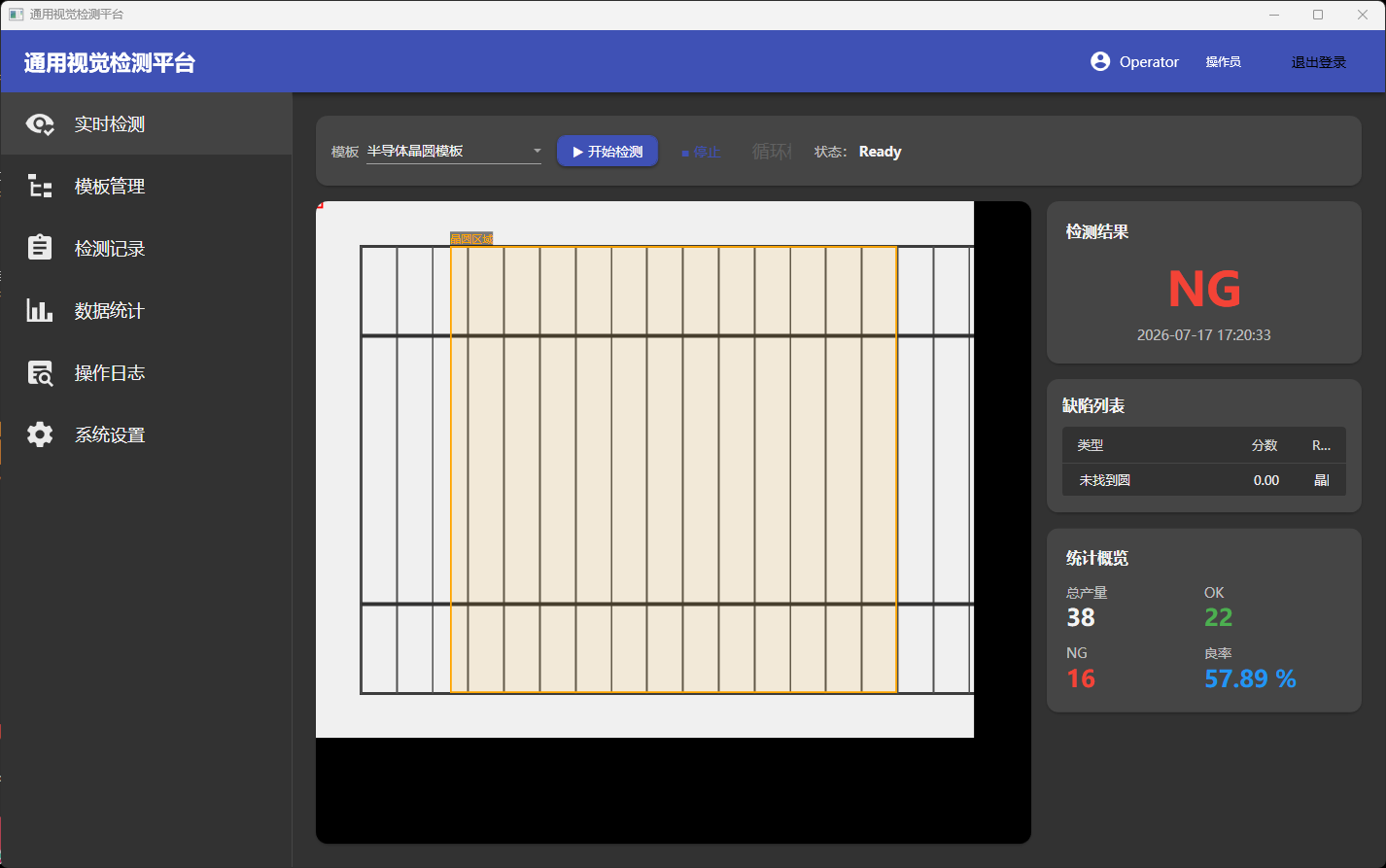The image size is (1386, 868).
Task: Open 操作日志 search-document icon
Action: 40,373
